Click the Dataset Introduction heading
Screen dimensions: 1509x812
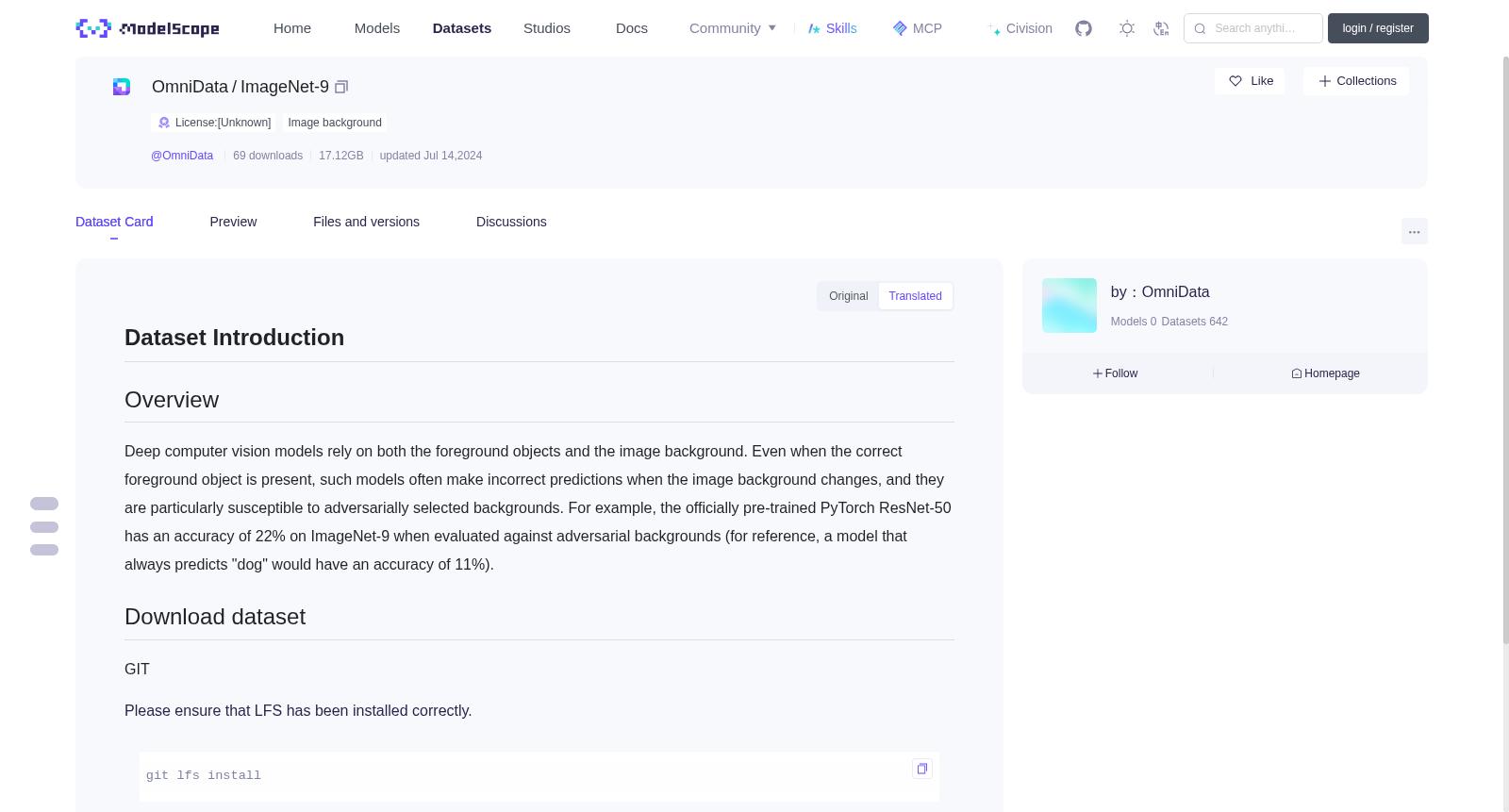[x=235, y=338]
